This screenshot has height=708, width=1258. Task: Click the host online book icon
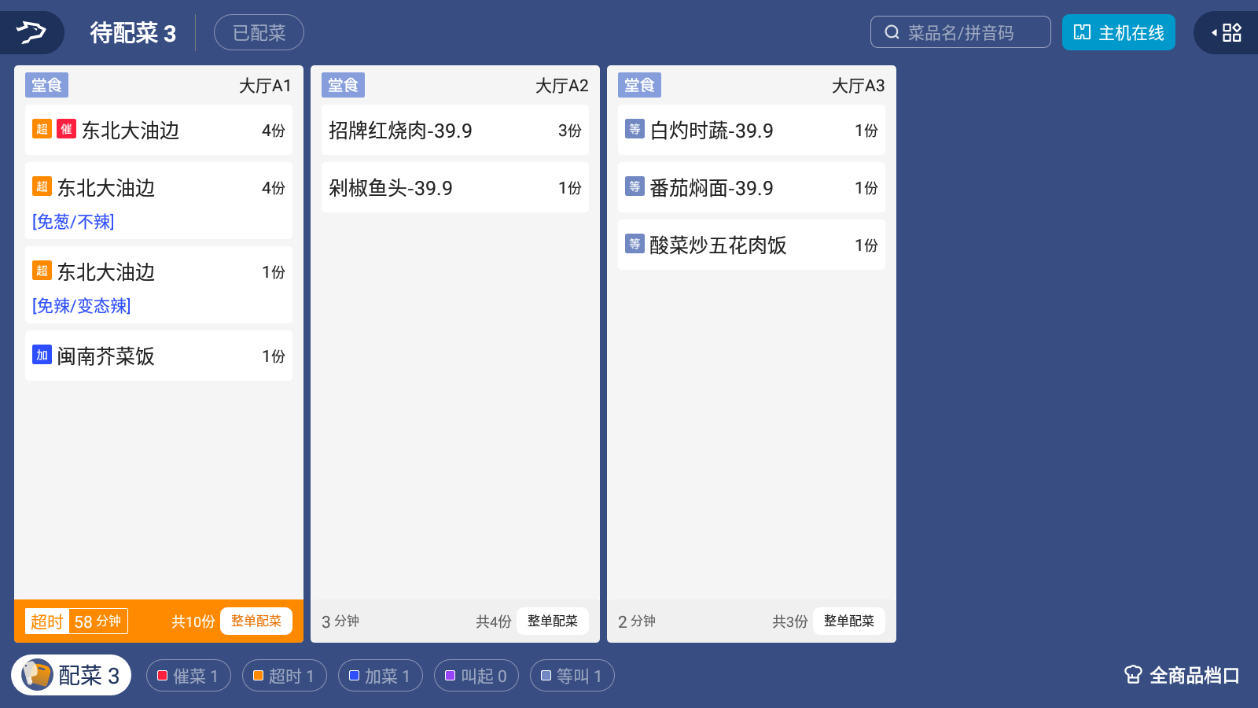pyautogui.click(x=1082, y=32)
